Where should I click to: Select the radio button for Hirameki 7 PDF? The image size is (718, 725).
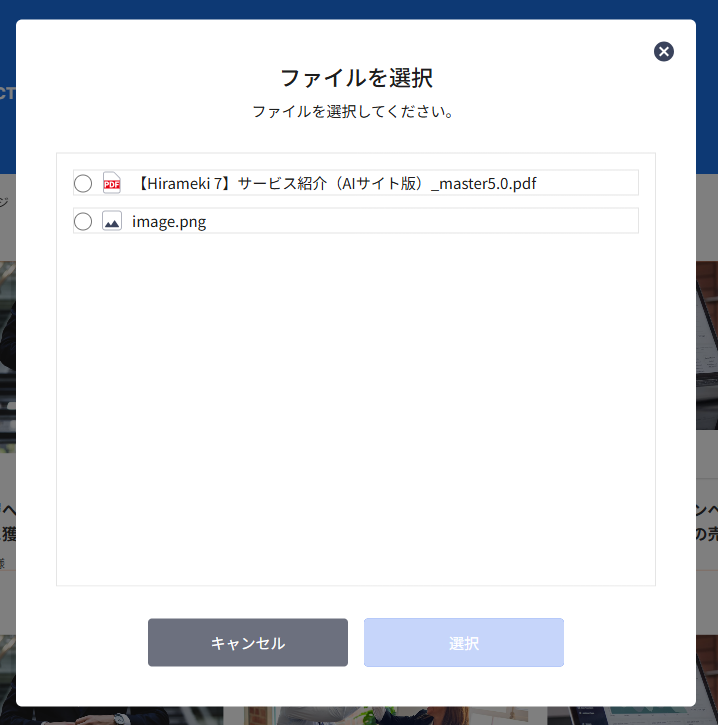pos(83,183)
